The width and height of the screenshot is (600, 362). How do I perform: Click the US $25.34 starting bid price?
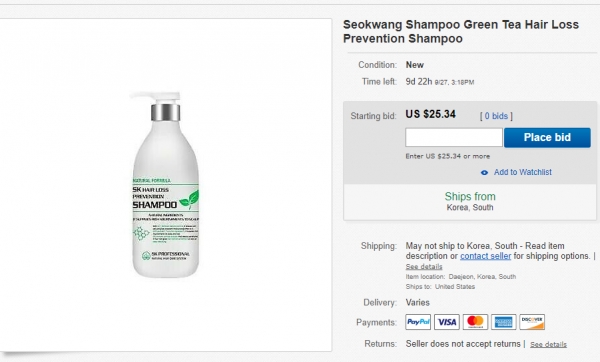point(430,114)
